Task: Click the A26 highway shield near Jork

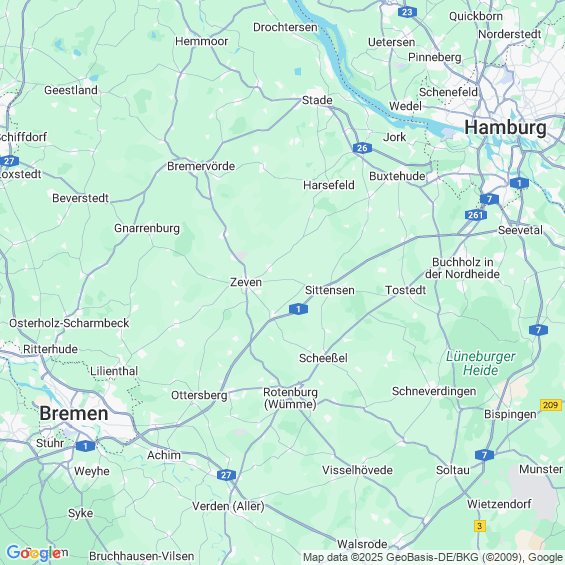Action: click(362, 148)
